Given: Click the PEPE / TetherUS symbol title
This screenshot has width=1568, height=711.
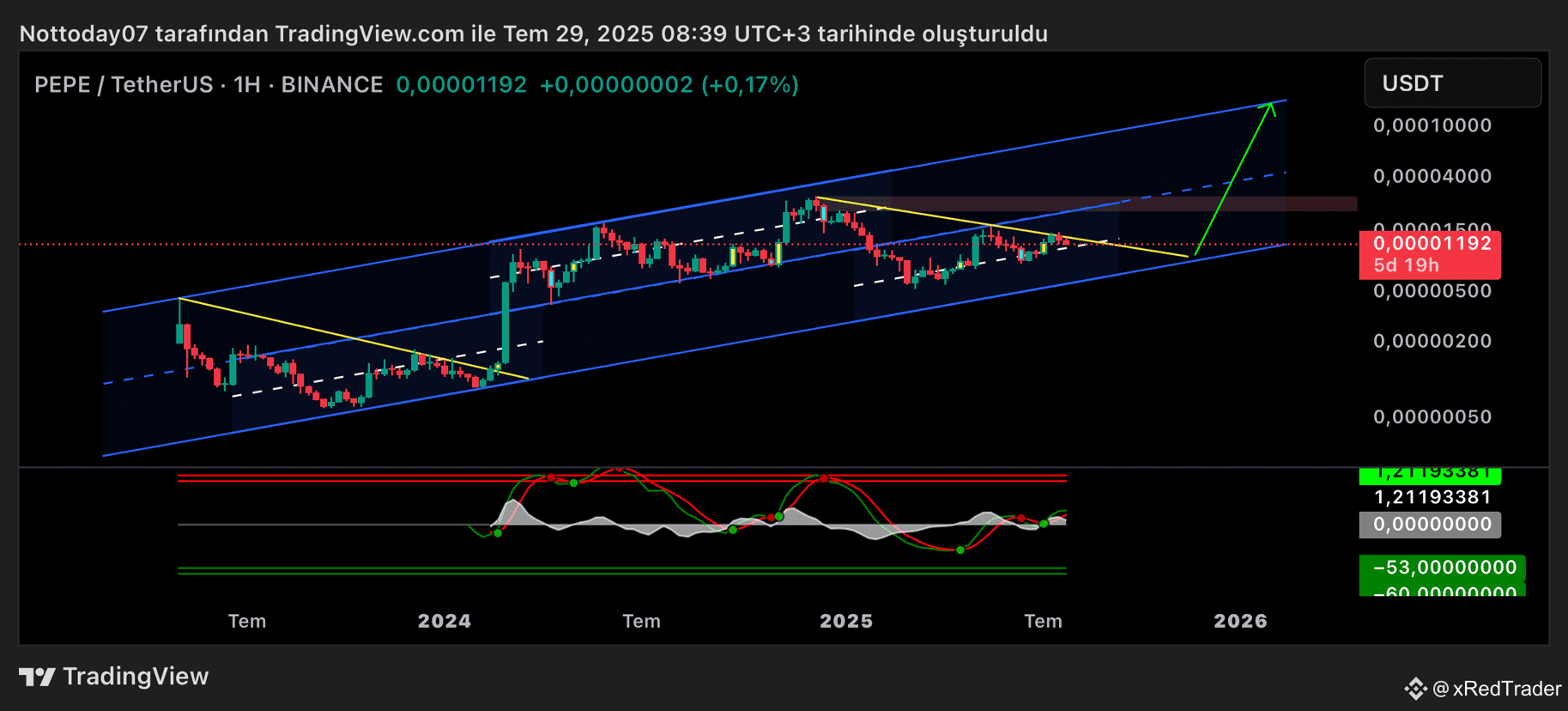Looking at the screenshot, I should tap(209, 85).
